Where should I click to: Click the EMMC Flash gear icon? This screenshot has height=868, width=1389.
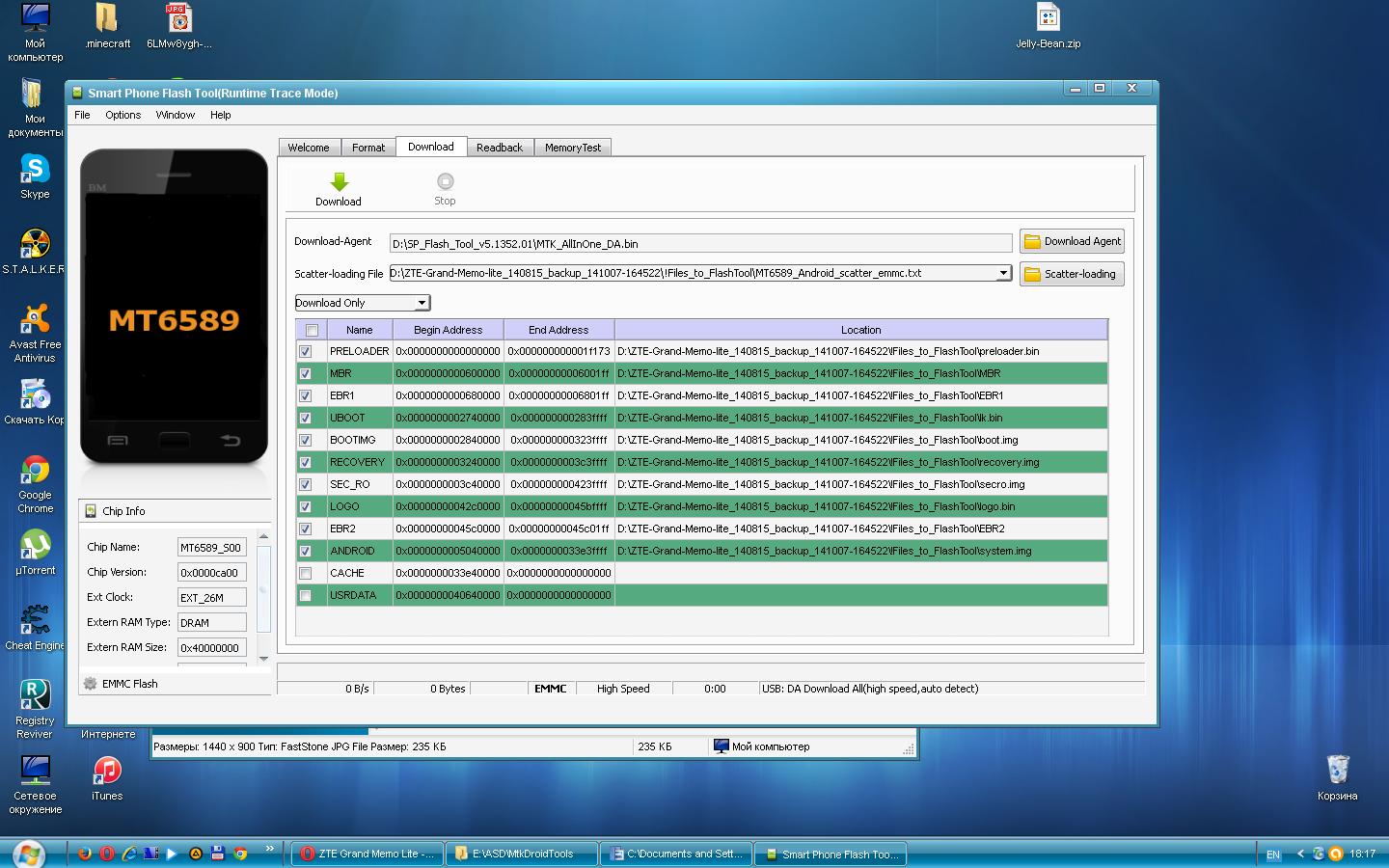91,684
